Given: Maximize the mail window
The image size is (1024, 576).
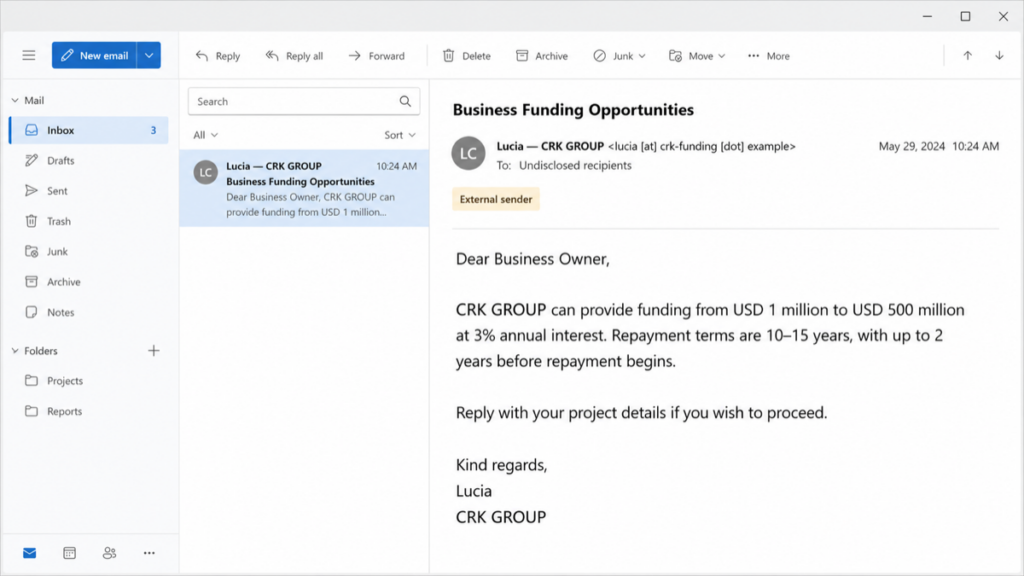Looking at the screenshot, I should click(x=965, y=16).
